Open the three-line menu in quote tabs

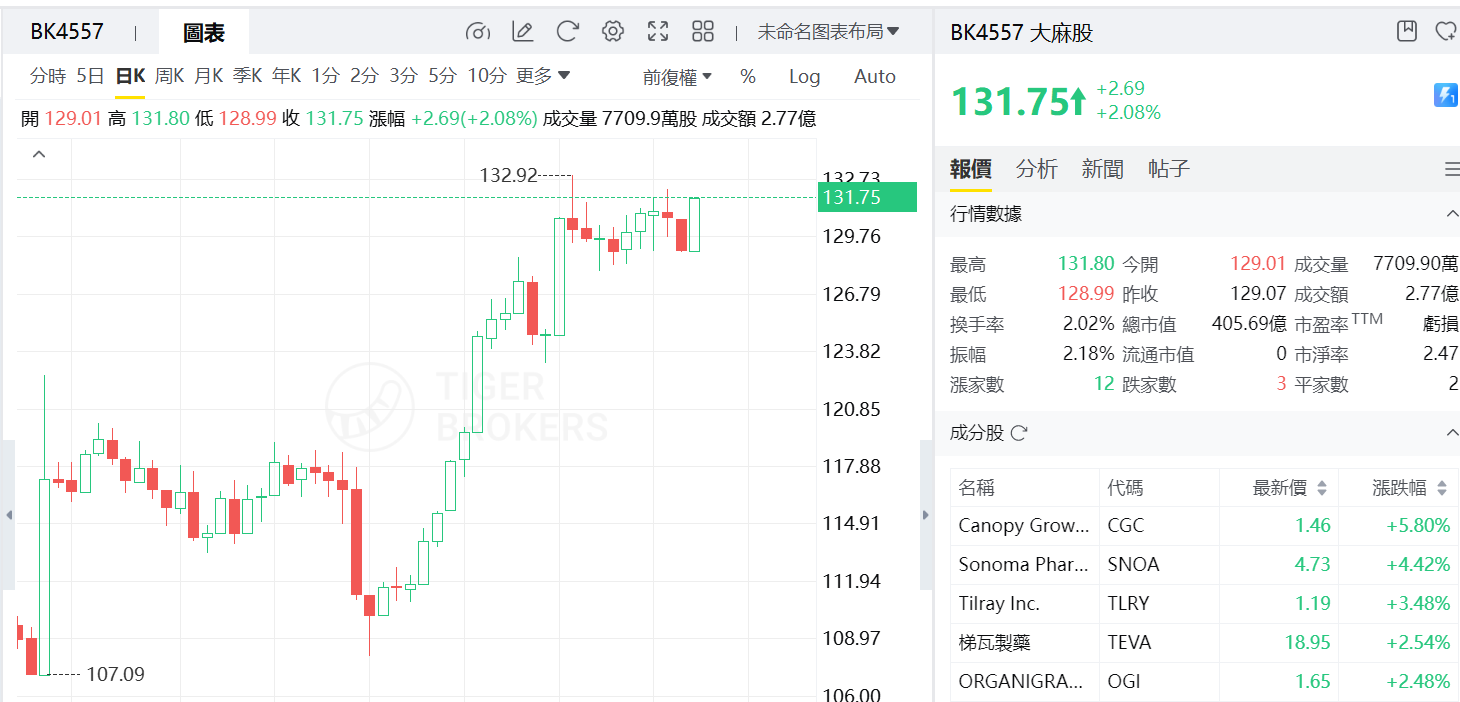pyautogui.click(x=1451, y=170)
